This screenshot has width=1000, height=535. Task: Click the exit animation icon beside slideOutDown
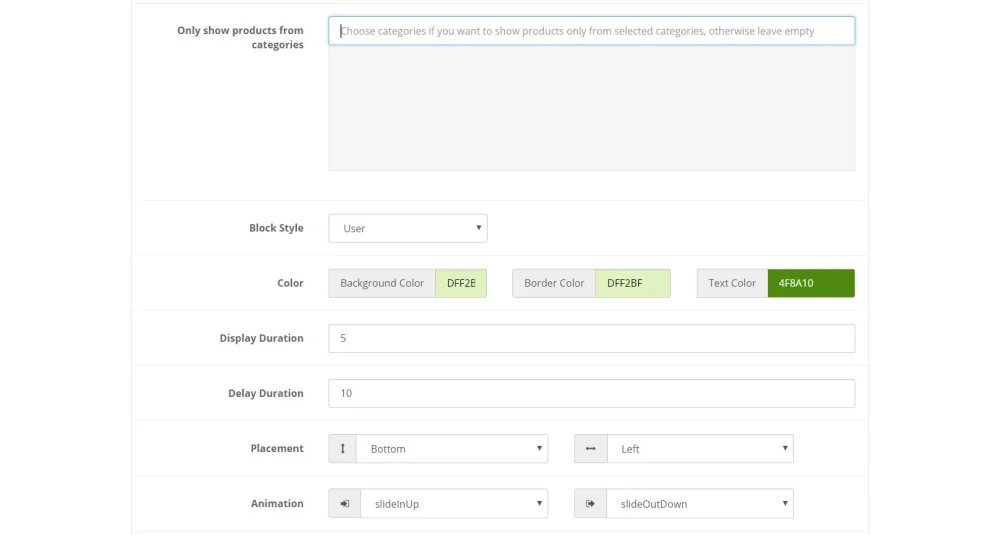click(x=591, y=504)
